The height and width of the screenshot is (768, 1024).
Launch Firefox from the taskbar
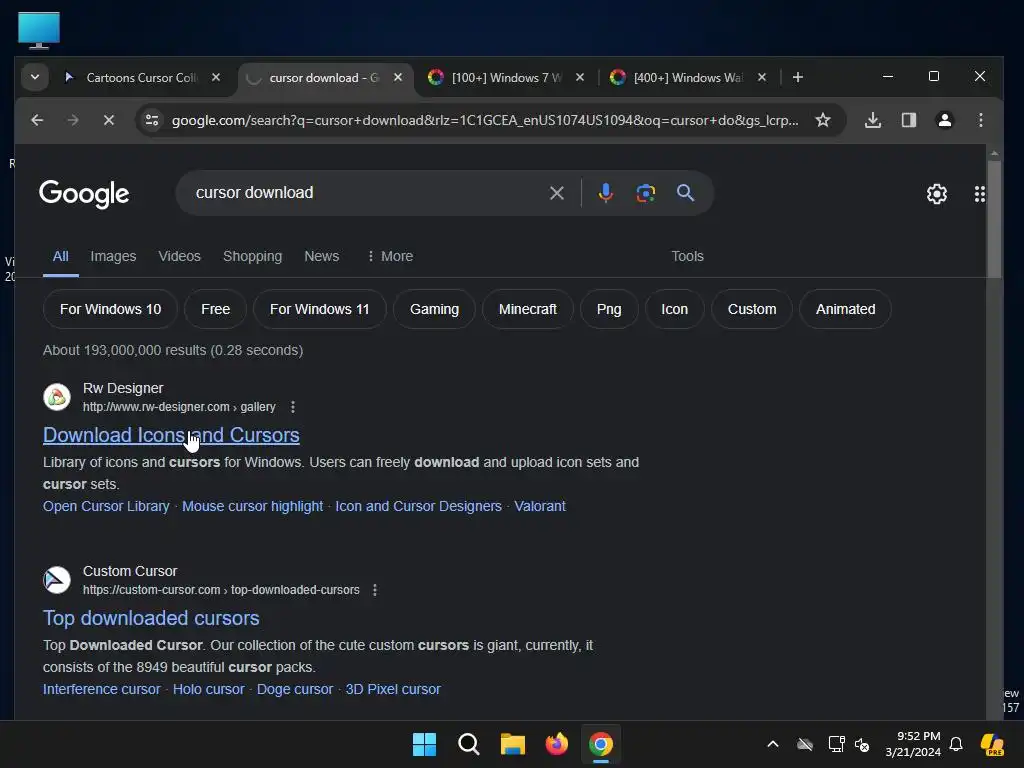click(557, 744)
